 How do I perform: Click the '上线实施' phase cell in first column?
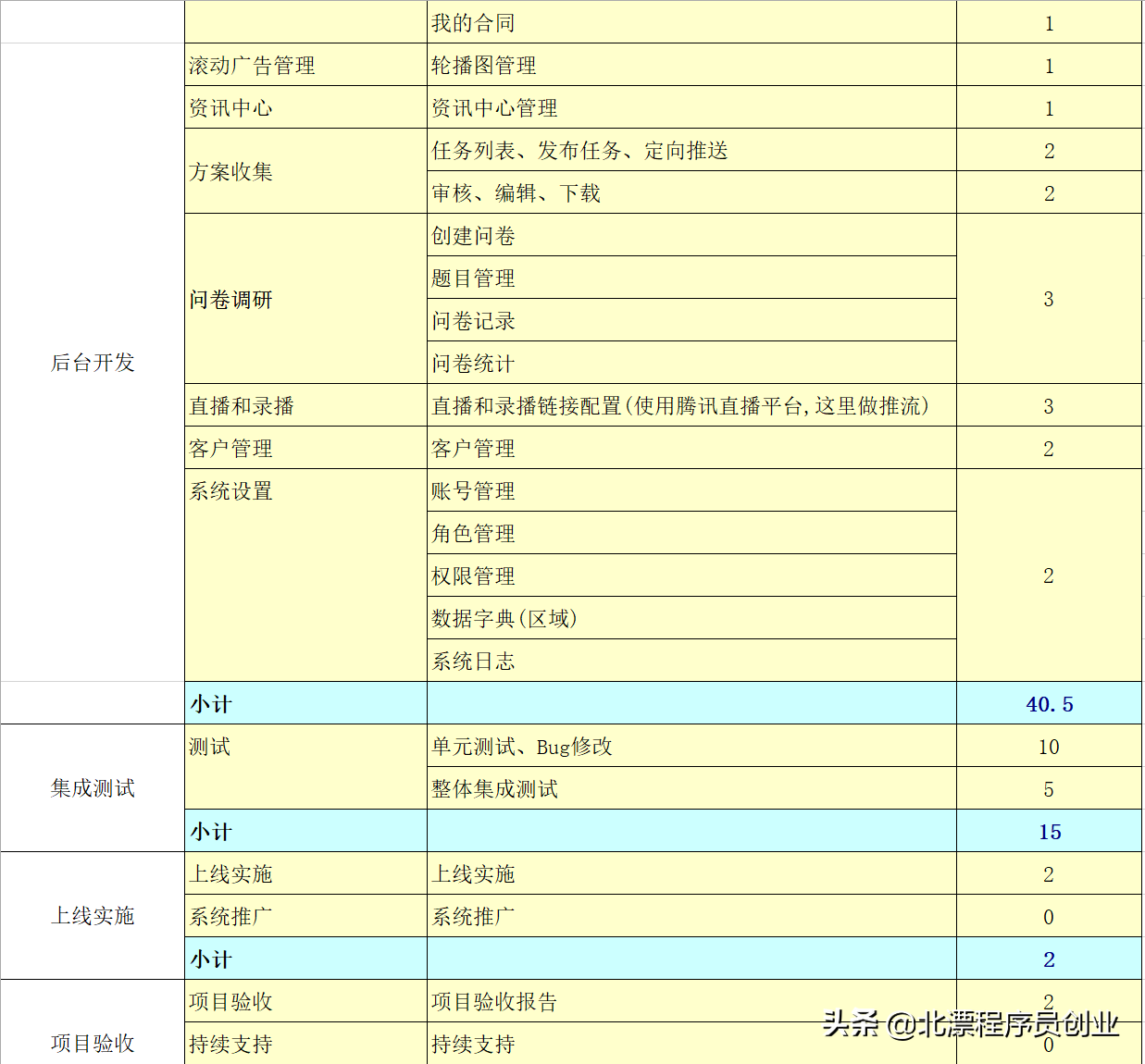(x=93, y=916)
